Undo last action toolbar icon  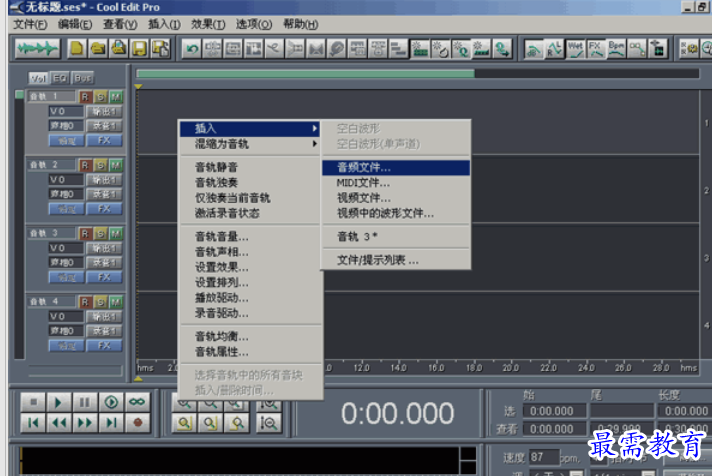pos(192,49)
